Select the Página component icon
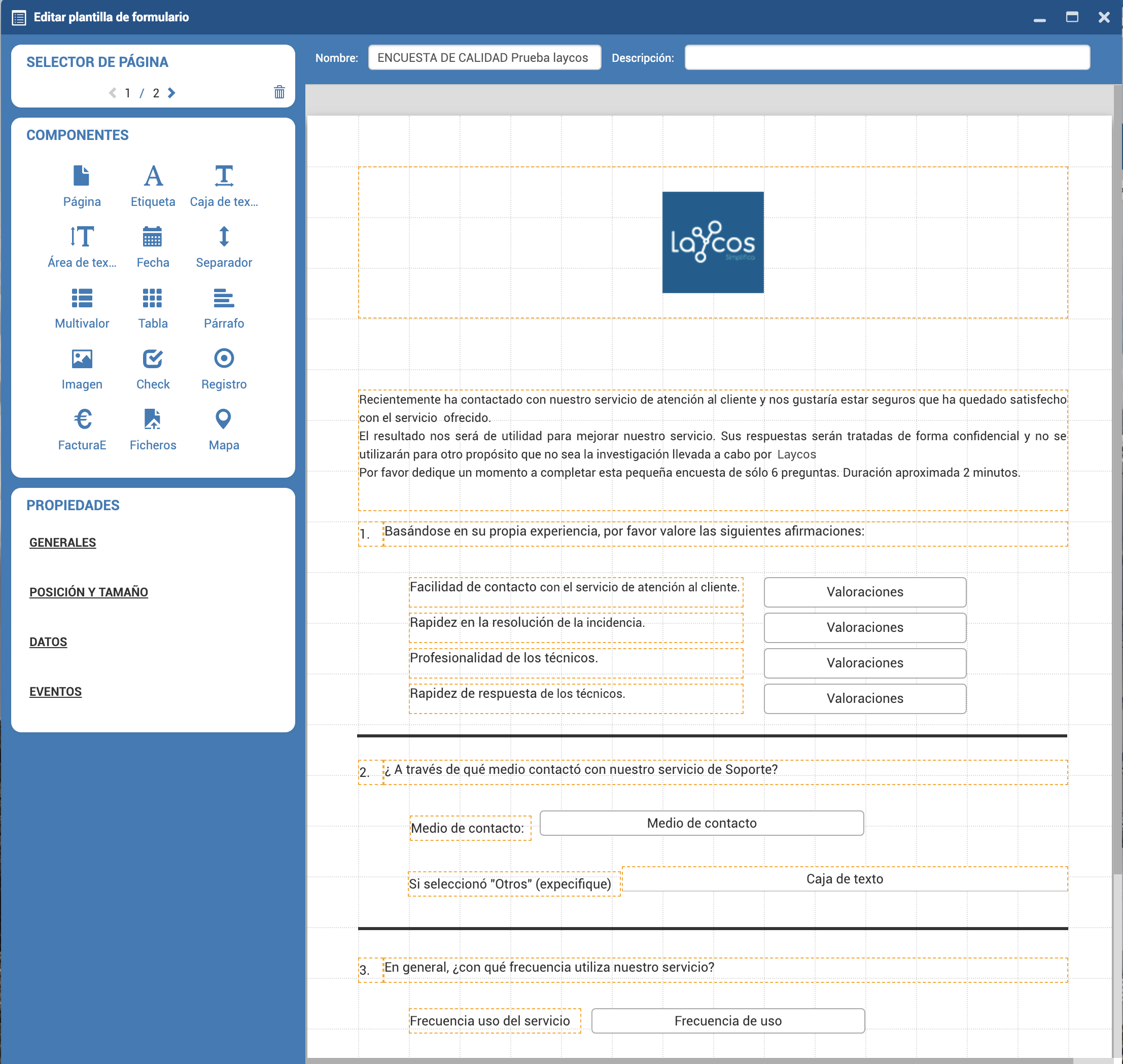The height and width of the screenshot is (1064, 1123). click(x=82, y=176)
